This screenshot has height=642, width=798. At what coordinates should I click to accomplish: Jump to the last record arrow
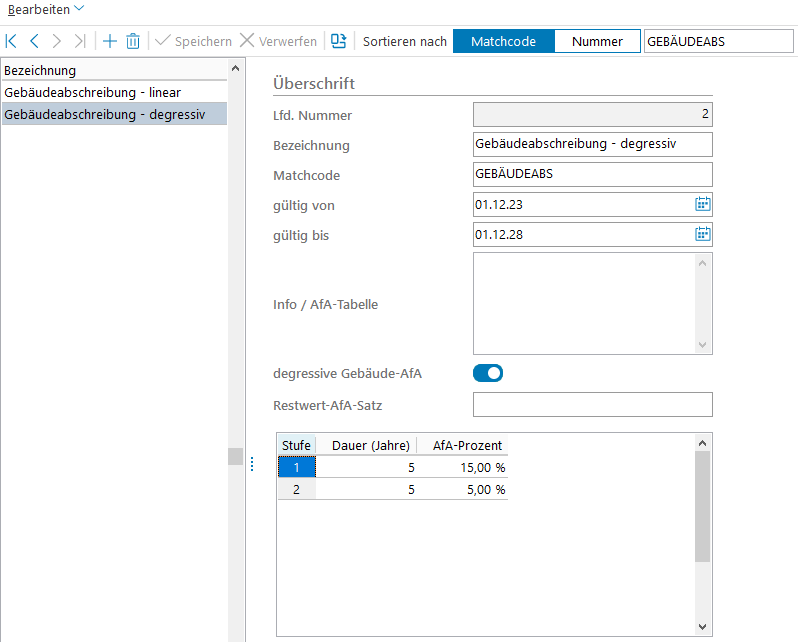tap(80, 41)
